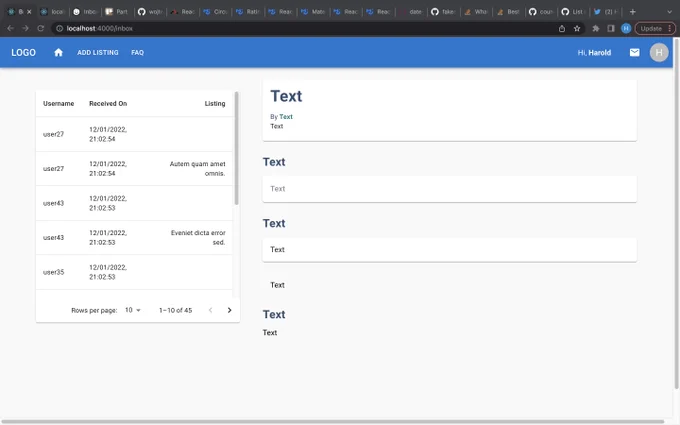Share this page icon in address bar
The width and height of the screenshot is (680, 425).
(x=562, y=28)
